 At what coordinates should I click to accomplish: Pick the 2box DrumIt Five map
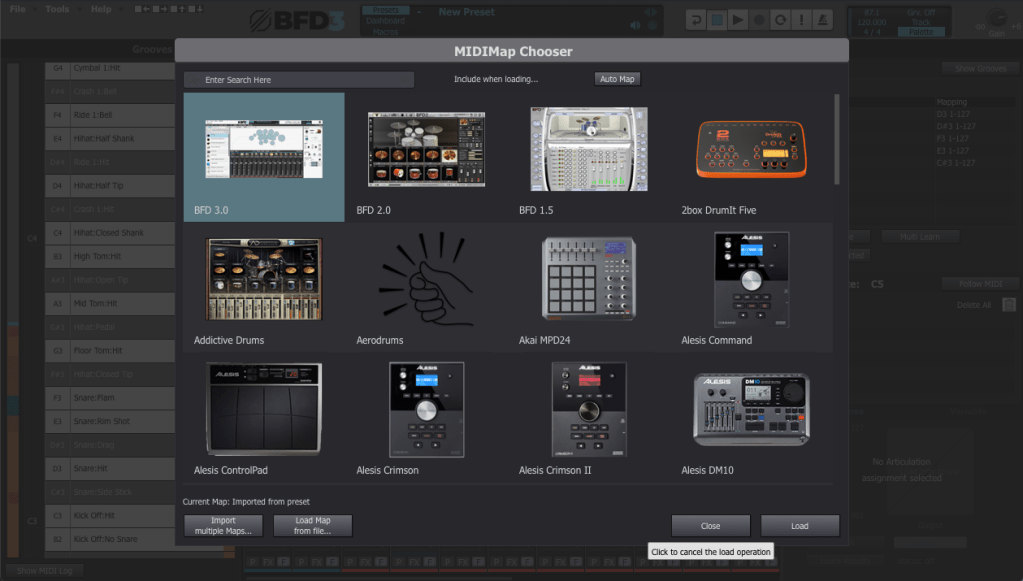click(751, 149)
